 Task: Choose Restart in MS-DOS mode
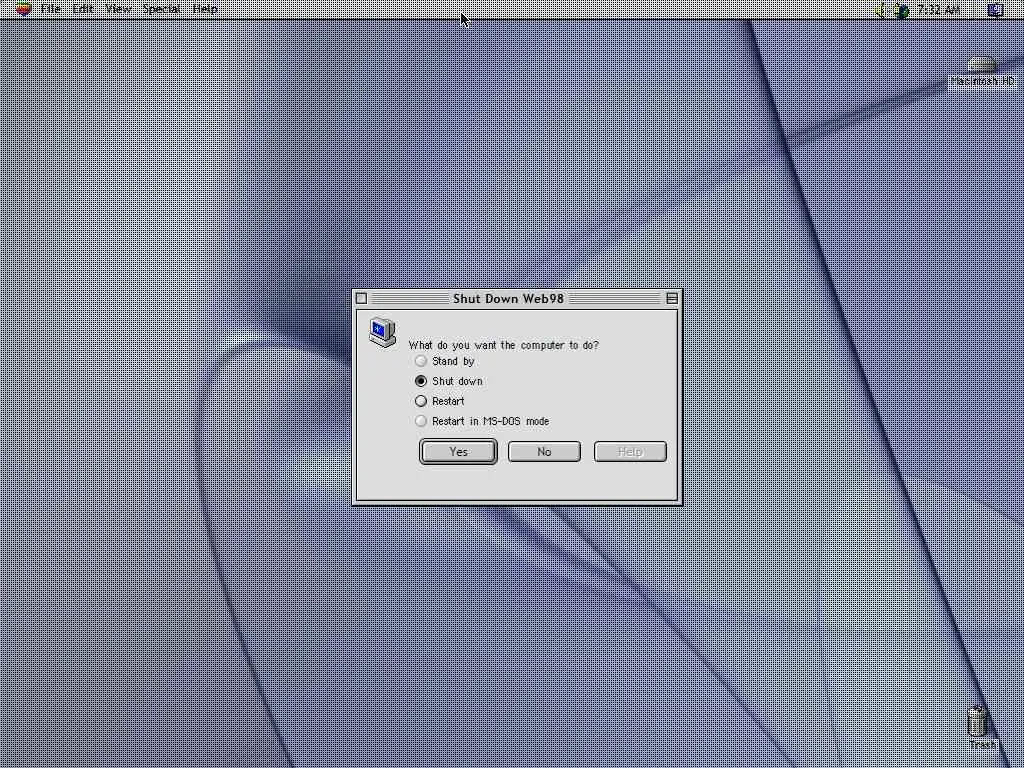pyautogui.click(x=482, y=421)
